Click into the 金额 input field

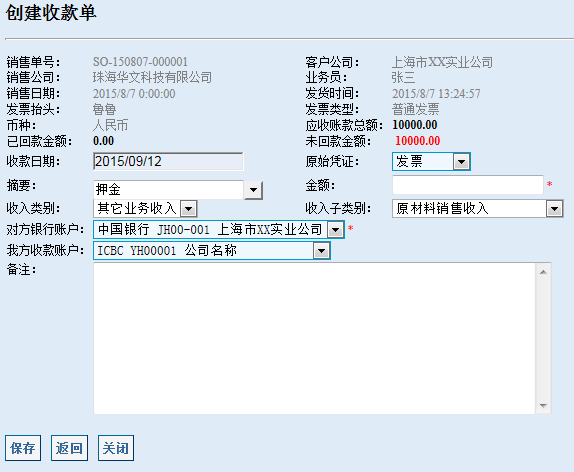[467, 185]
